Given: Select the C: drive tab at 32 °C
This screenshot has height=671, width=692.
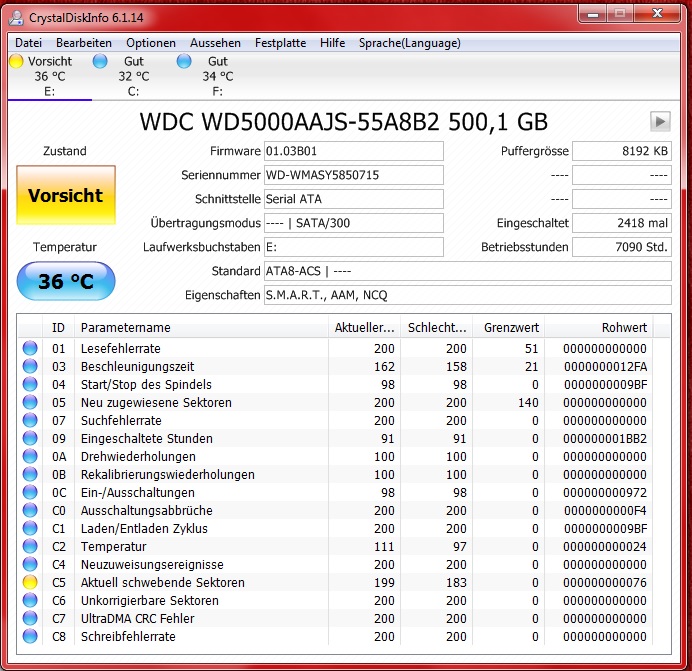Looking at the screenshot, I should click(x=133, y=76).
